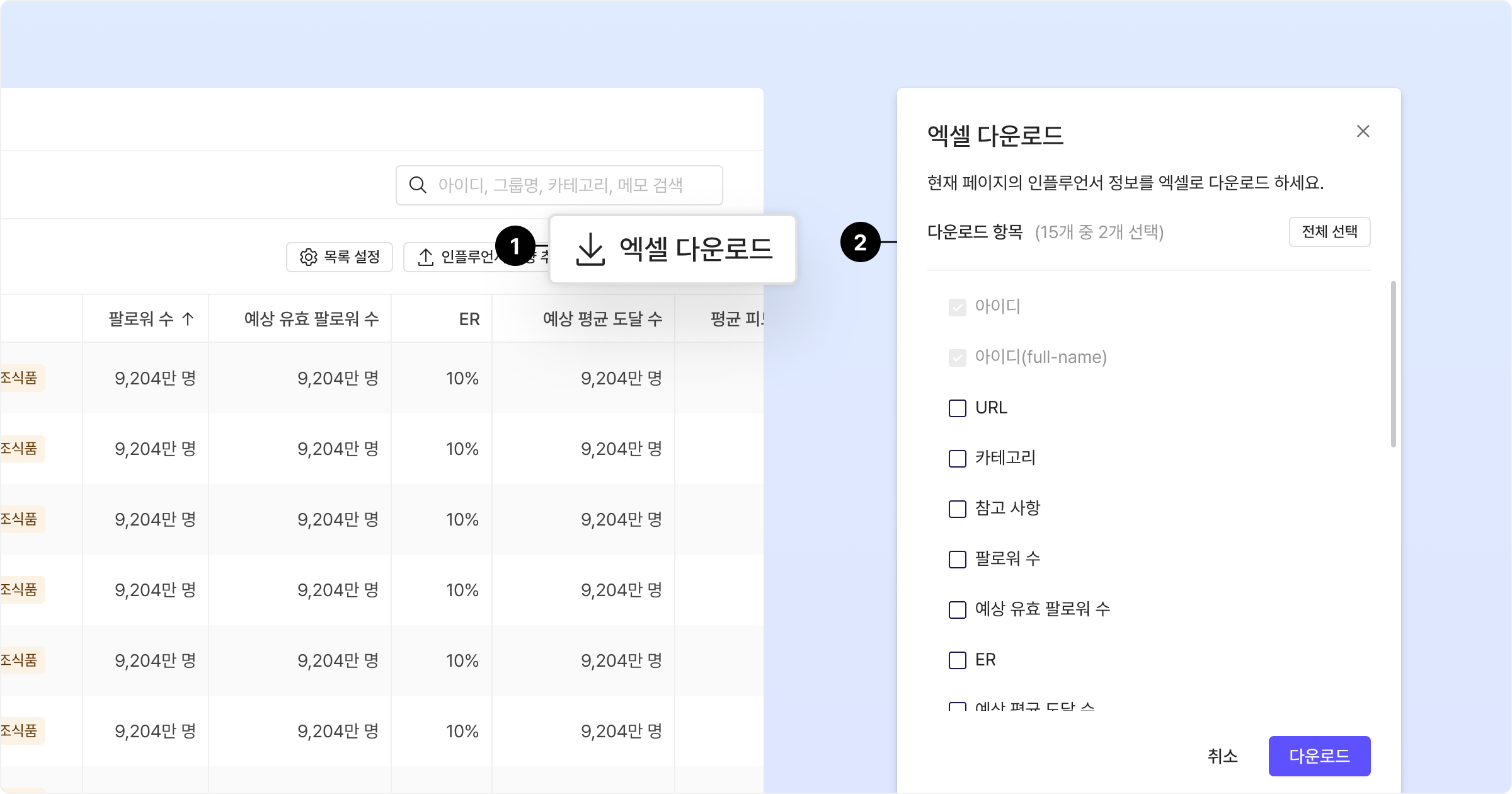Enable the 참고 사항 checkbox
The width and height of the screenshot is (1512, 794).
[x=957, y=509]
